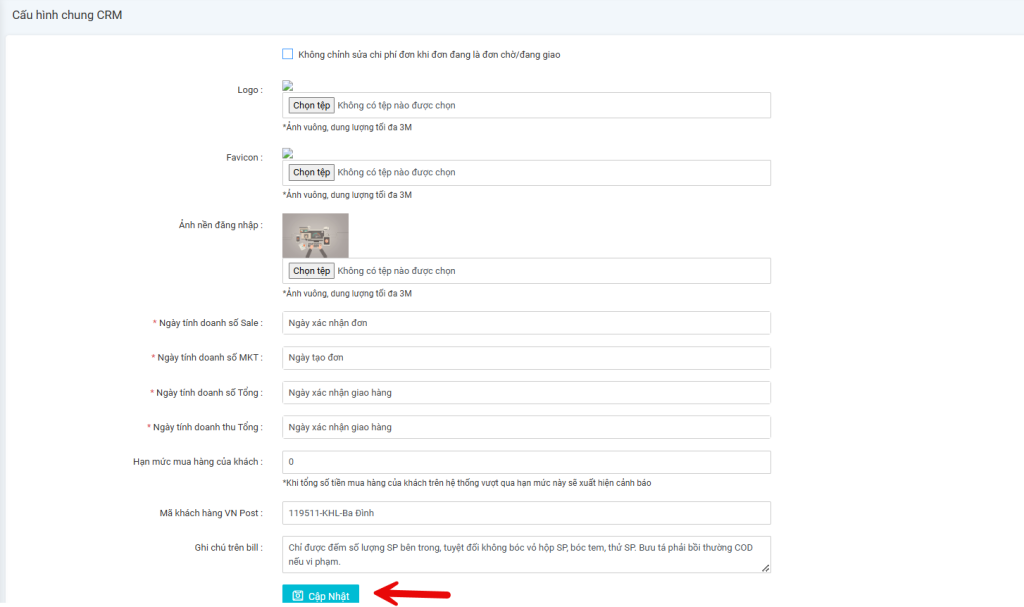
Task: Click the broken Logo image preview icon
Action: tap(288, 86)
